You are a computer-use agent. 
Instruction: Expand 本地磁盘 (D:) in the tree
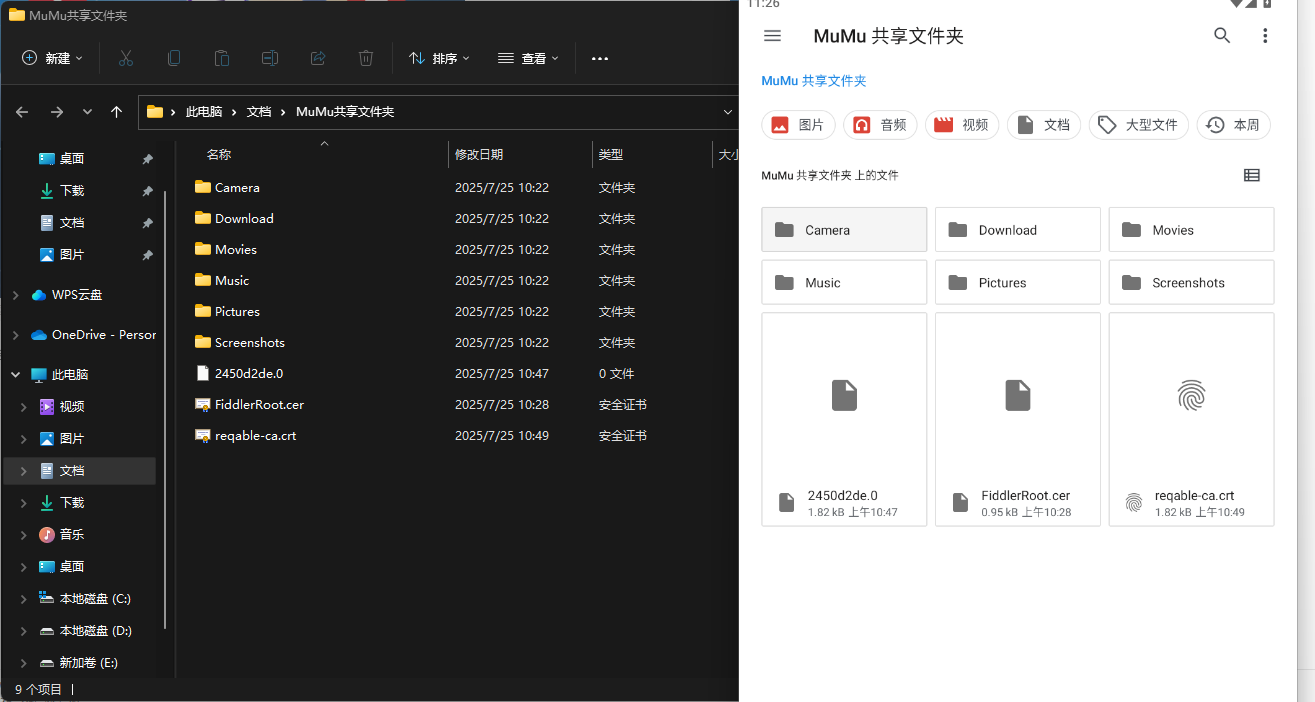[x=24, y=631]
